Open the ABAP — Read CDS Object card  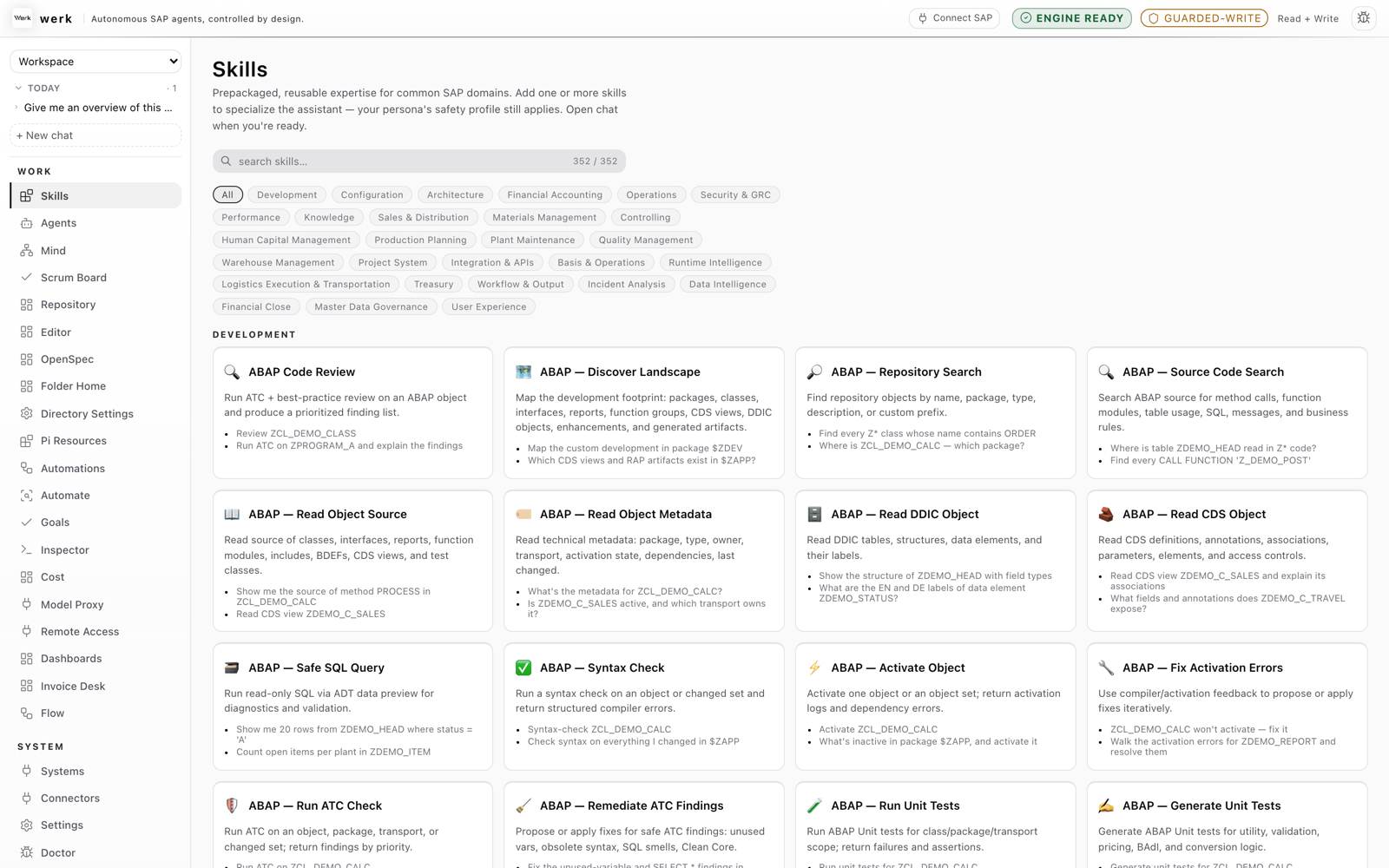click(1227, 561)
